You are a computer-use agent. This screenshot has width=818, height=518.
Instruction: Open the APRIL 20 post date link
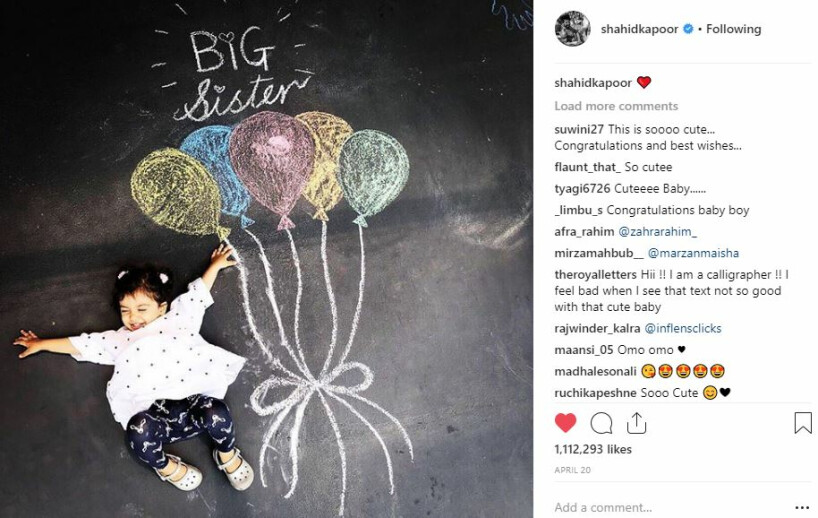572,470
